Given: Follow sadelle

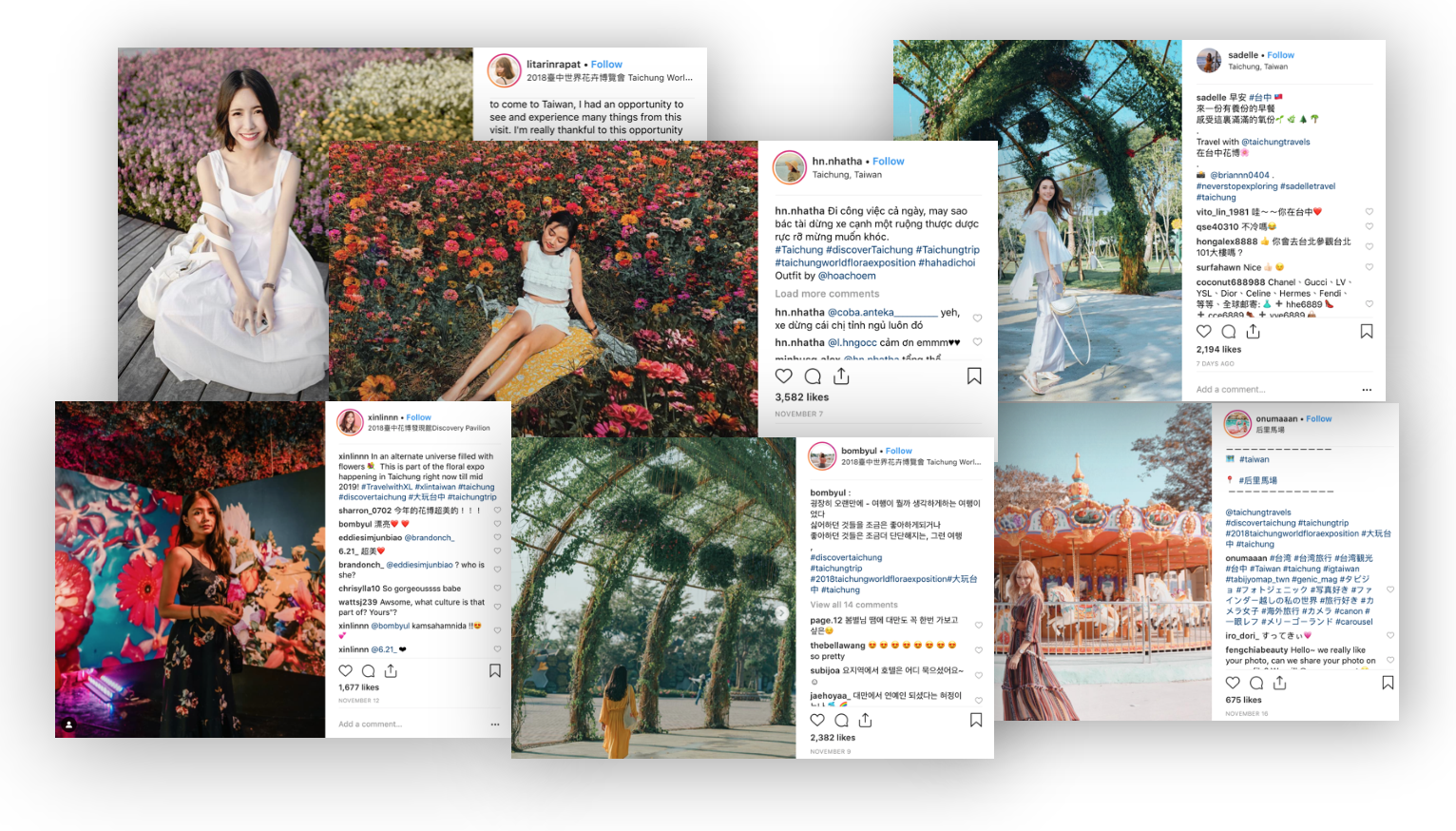Looking at the screenshot, I should (x=1280, y=55).
